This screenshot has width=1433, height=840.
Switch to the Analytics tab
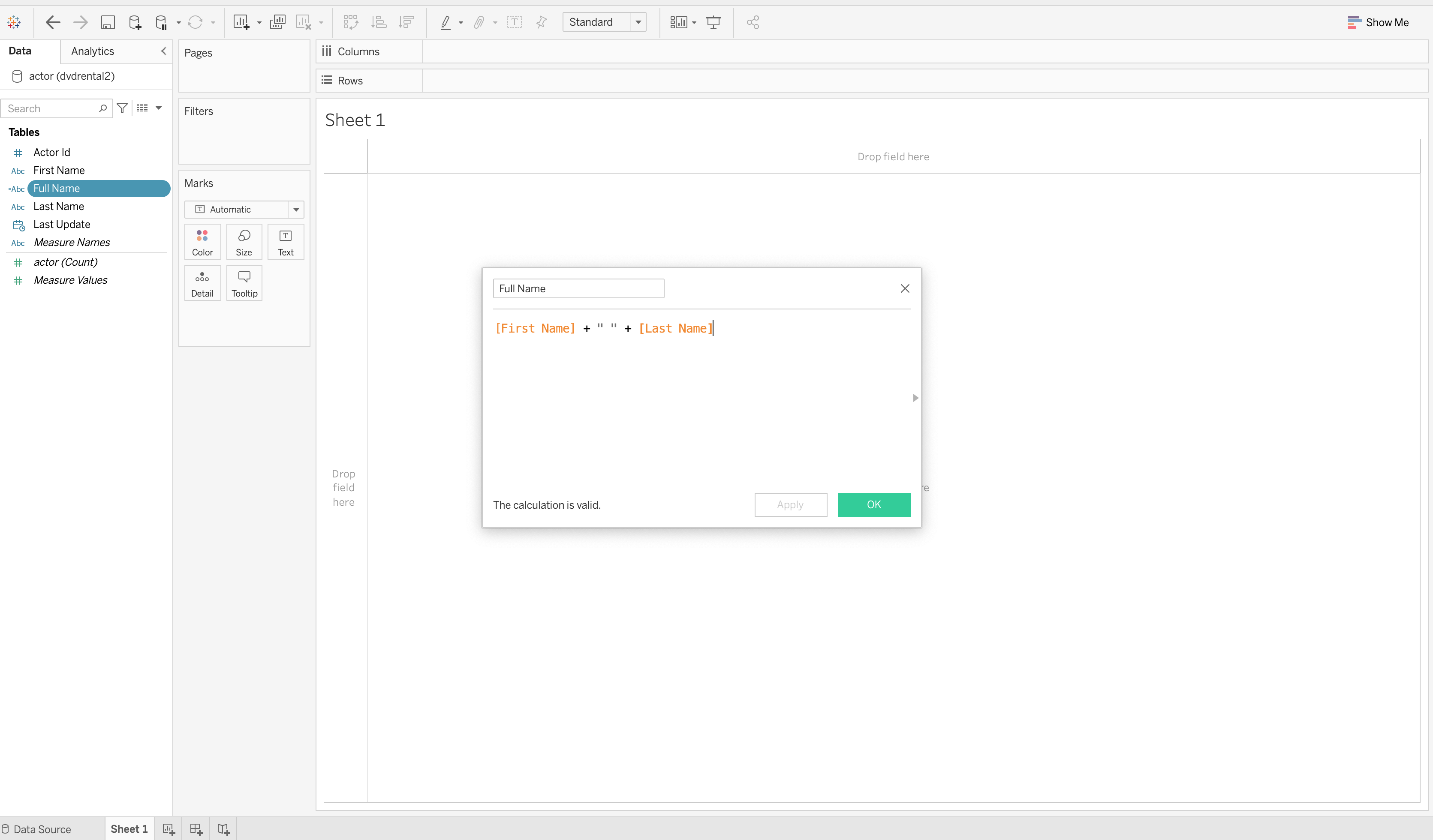(x=93, y=51)
